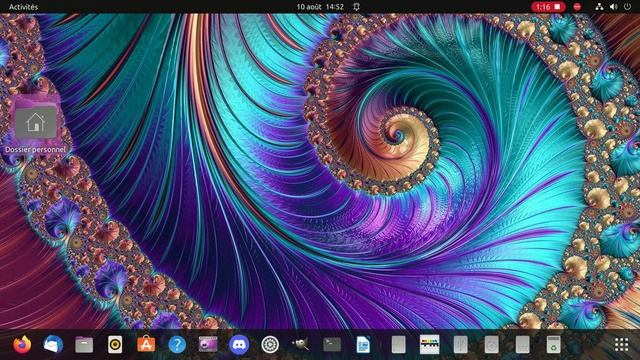Launch Firefox from the dock

(22, 344)
